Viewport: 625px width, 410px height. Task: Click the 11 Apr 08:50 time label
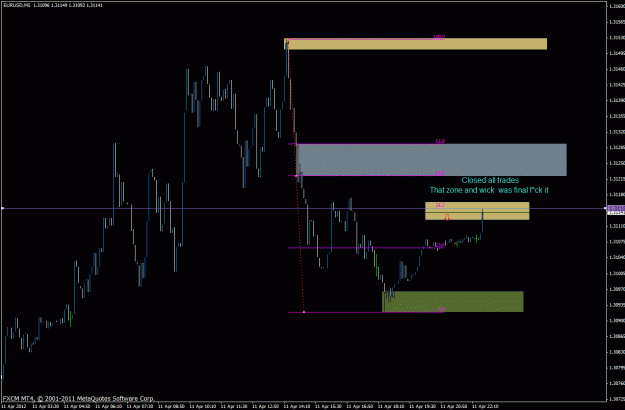171,406
